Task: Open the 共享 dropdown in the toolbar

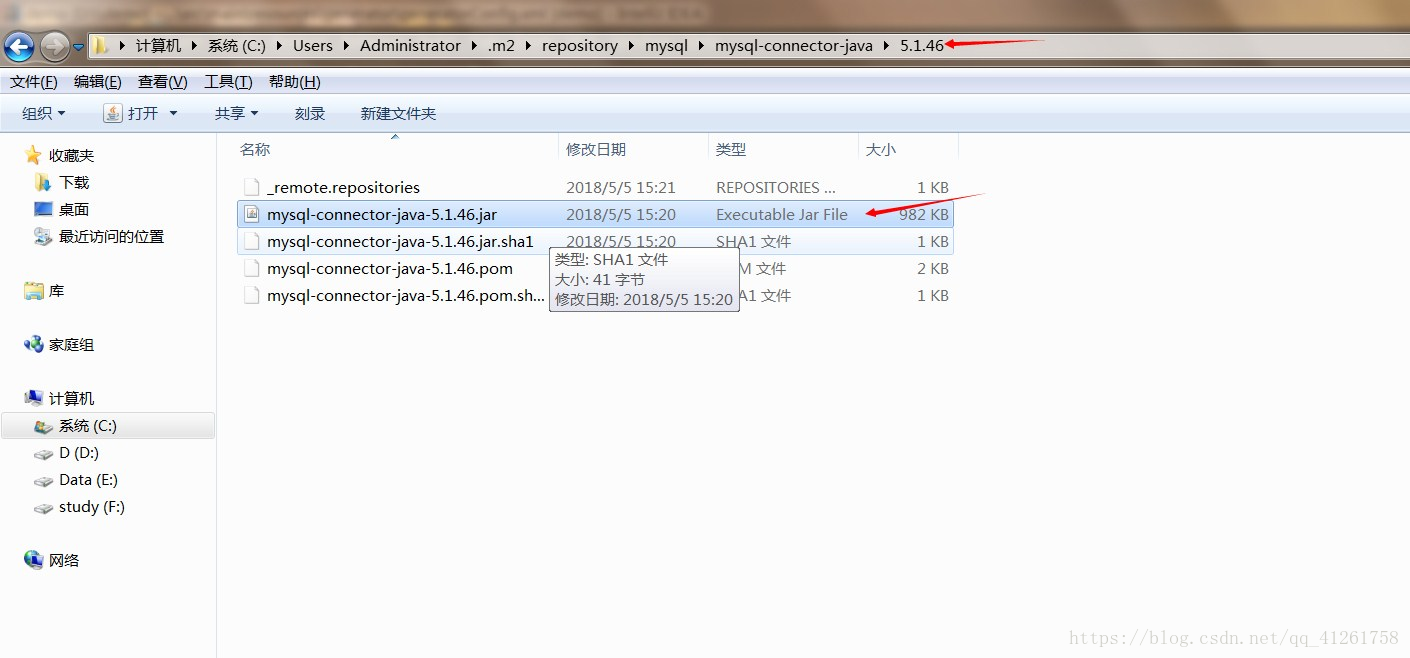Action: pyautogui.click(x=237, y=114)
